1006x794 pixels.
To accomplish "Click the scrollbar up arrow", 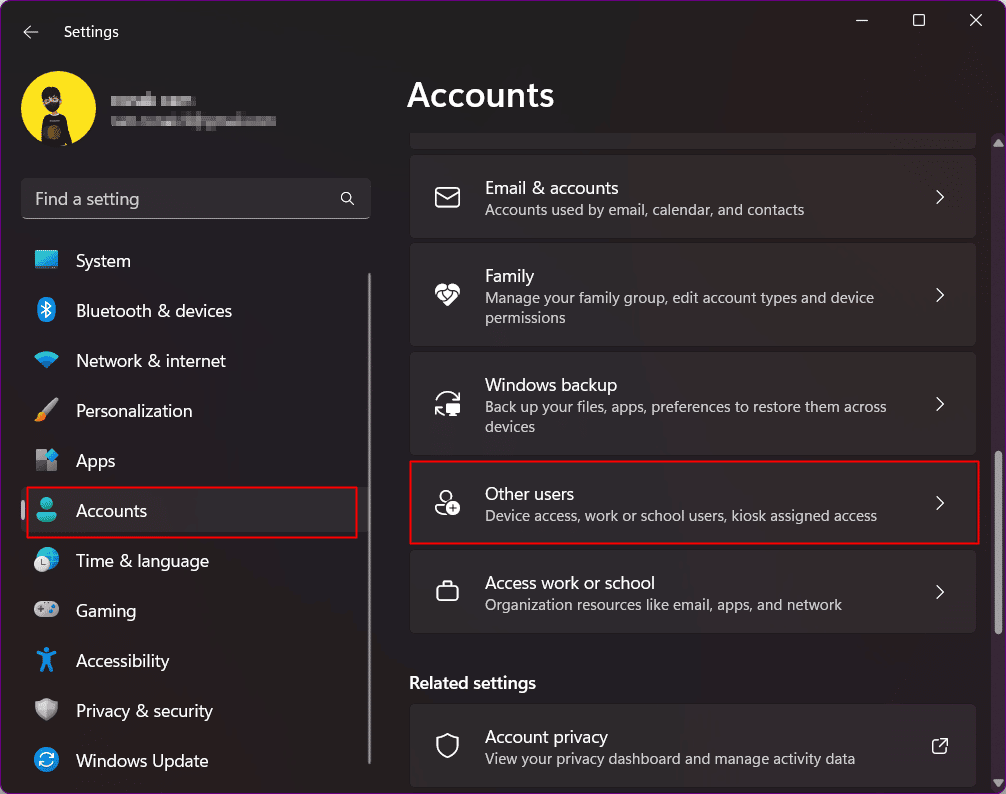I will pos(998,143).
